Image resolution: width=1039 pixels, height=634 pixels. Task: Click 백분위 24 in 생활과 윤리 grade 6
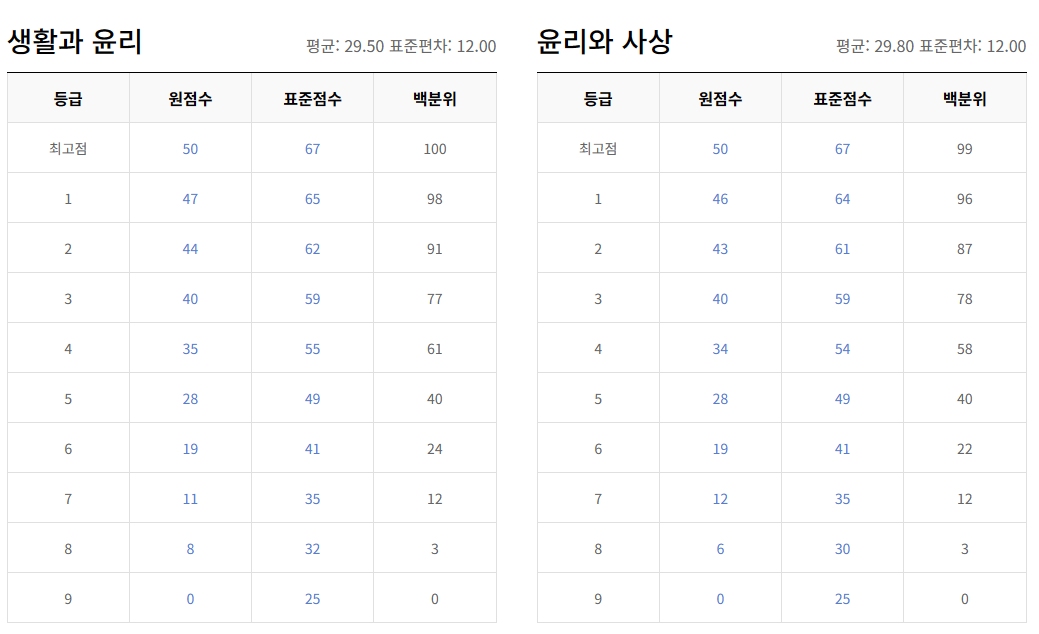435,449
